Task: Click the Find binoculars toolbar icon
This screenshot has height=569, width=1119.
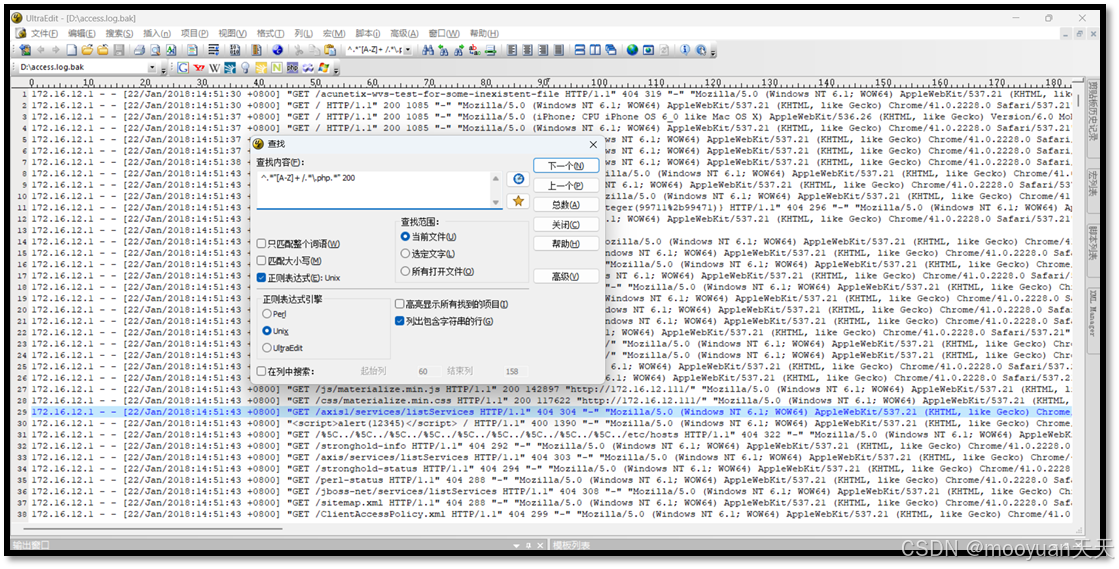Action: pyautogui.click(x=427, y=50)
